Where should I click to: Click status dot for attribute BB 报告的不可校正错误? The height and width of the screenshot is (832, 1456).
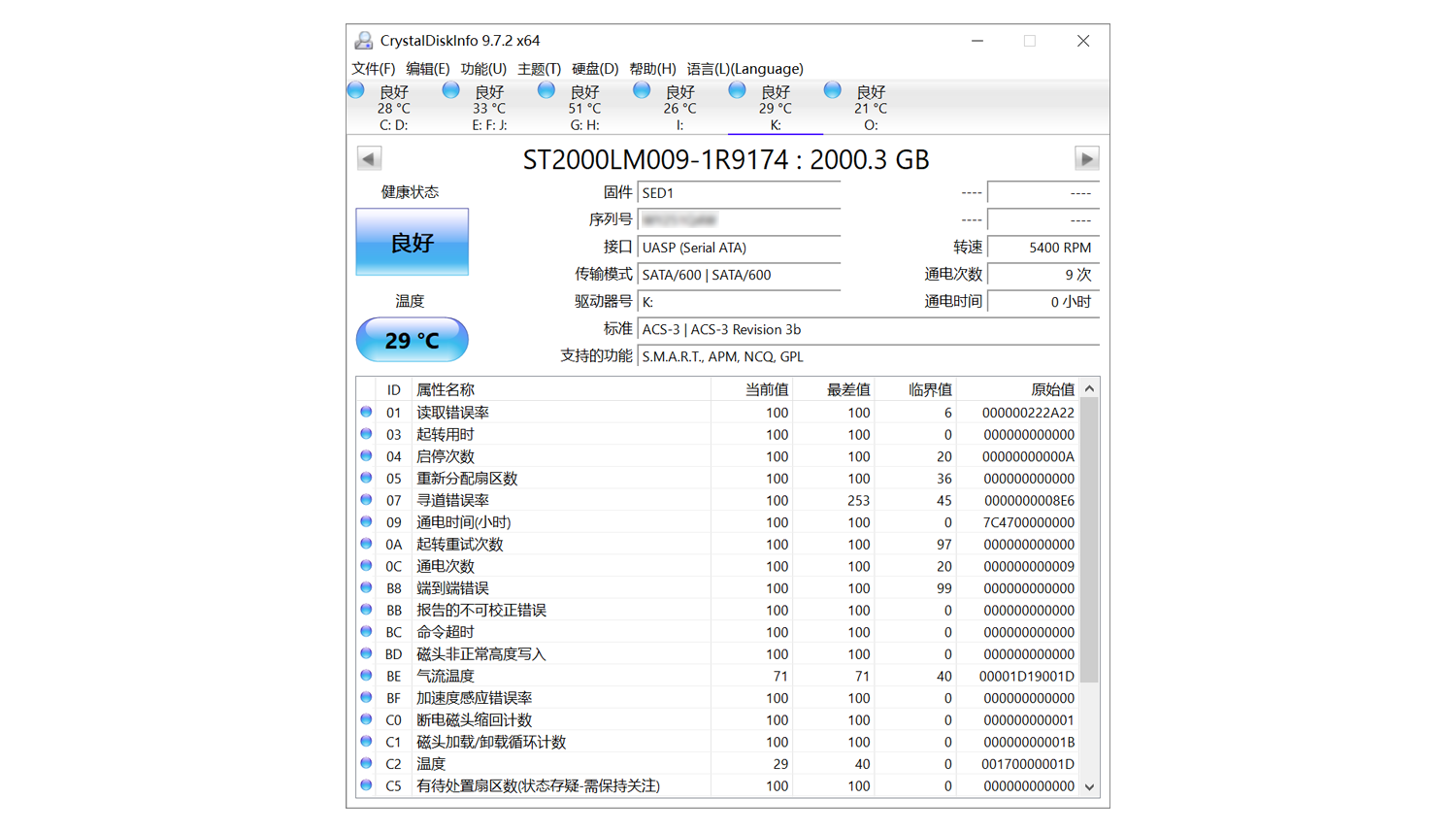(366, 610)
